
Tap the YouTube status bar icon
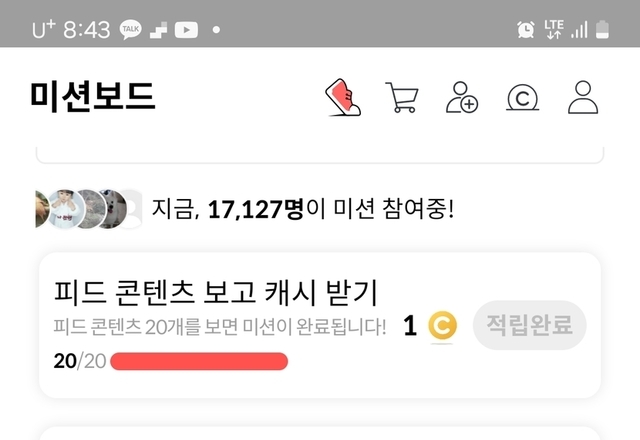pos(187,30)
